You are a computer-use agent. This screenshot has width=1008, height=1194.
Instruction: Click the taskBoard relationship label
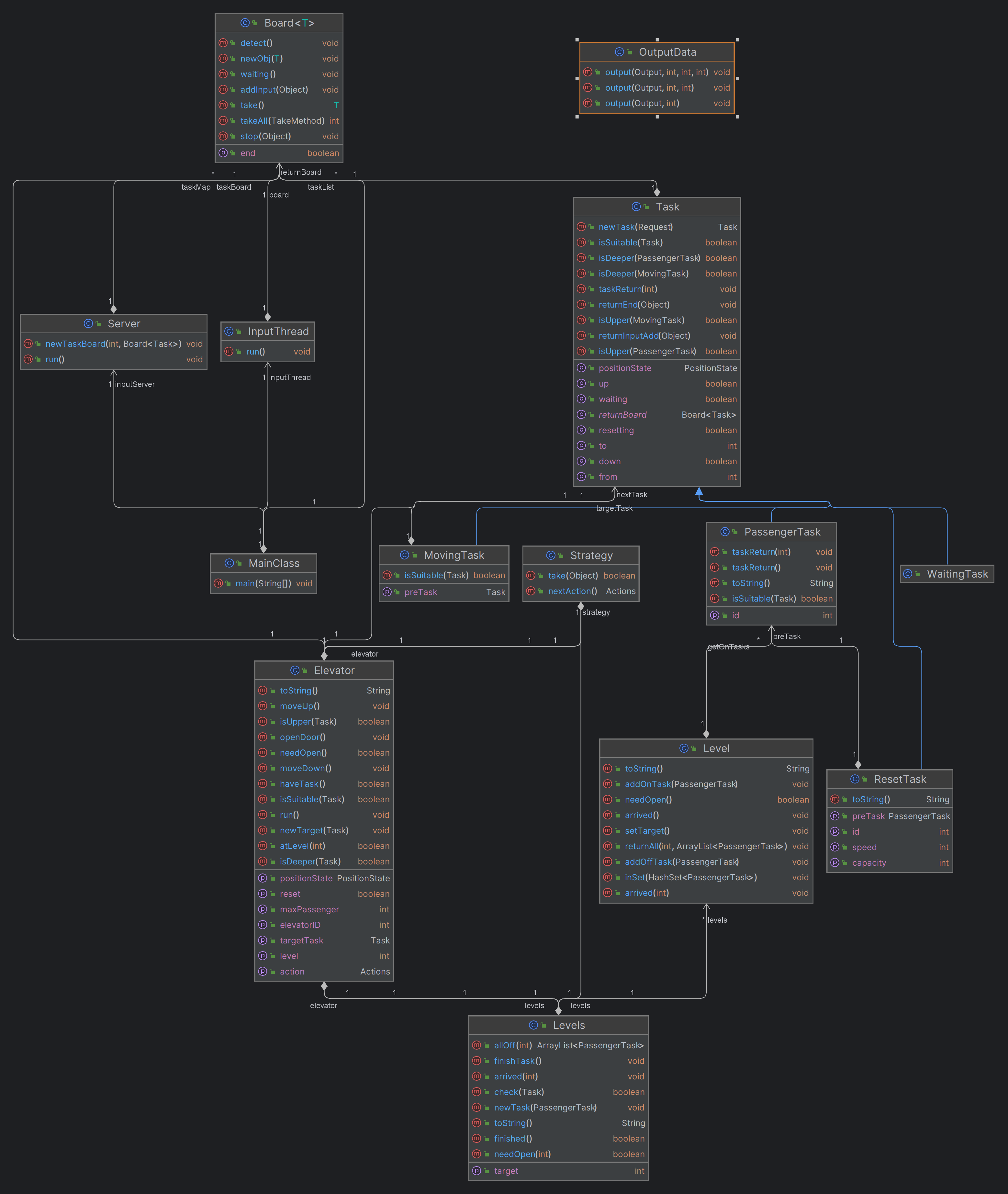pos(234,187)
